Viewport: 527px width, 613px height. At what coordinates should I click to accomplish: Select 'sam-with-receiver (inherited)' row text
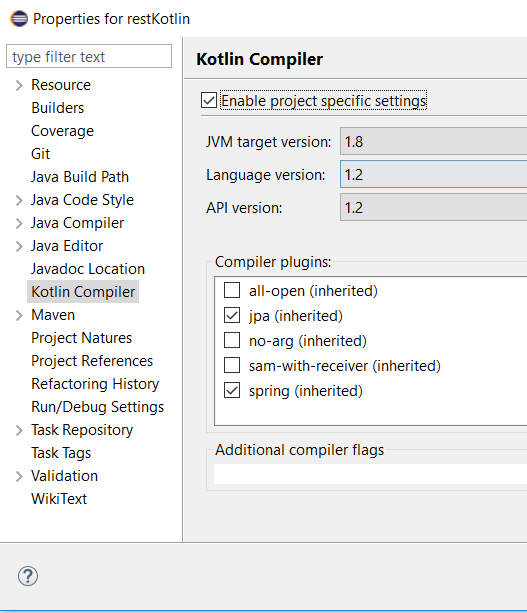pyautogui.click(x=345, y=366)
